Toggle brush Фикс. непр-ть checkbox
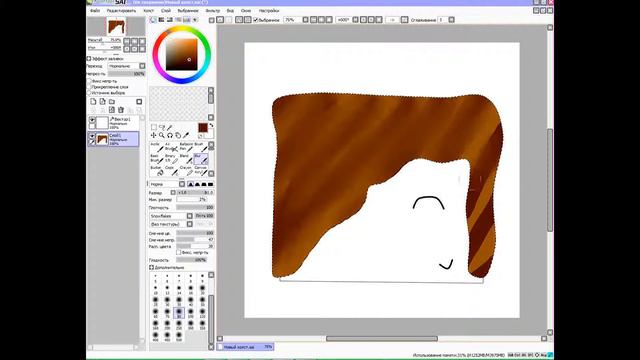640x360 pixels. pos(178,252)
